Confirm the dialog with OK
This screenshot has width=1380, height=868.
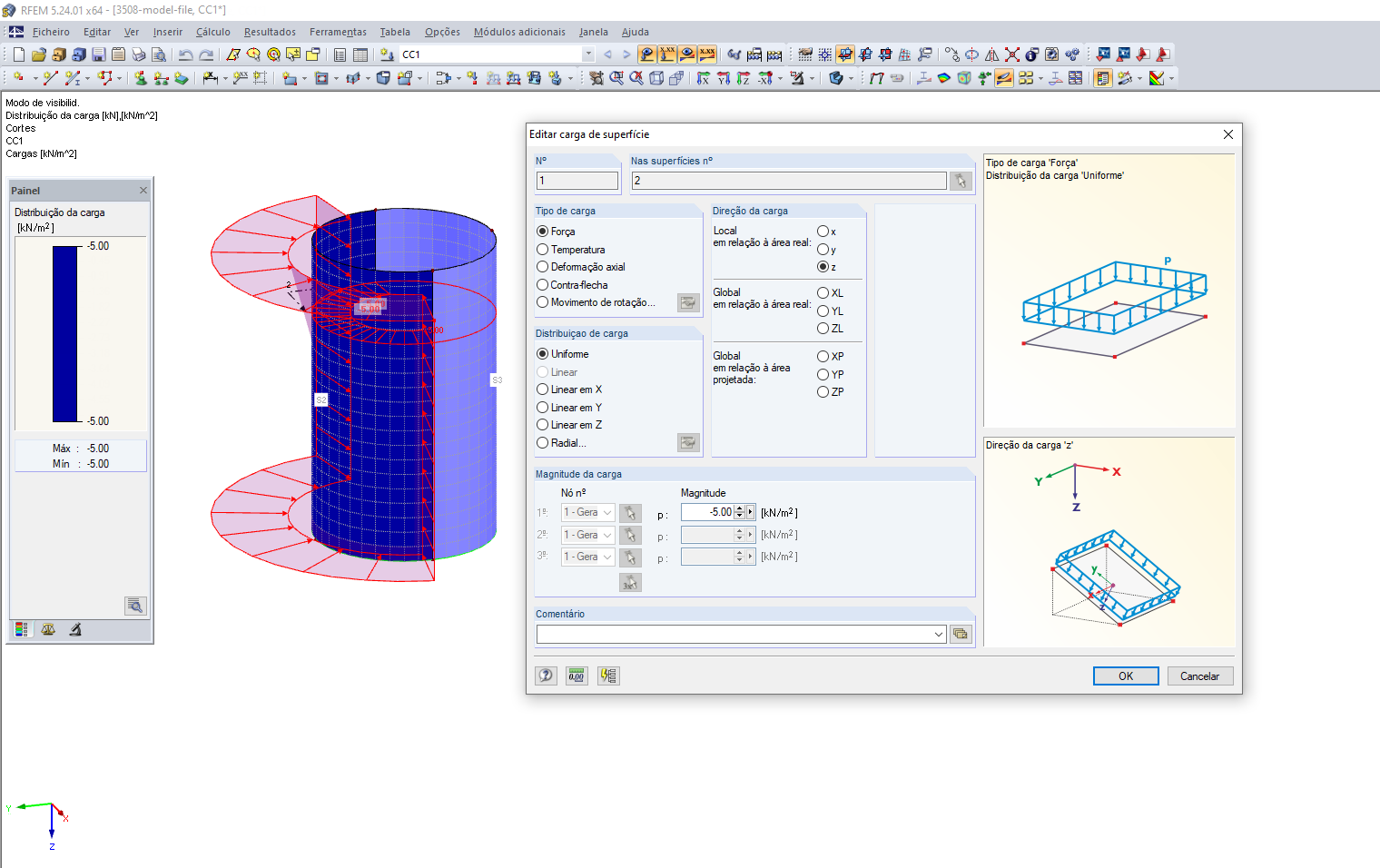coord(1126,676)
